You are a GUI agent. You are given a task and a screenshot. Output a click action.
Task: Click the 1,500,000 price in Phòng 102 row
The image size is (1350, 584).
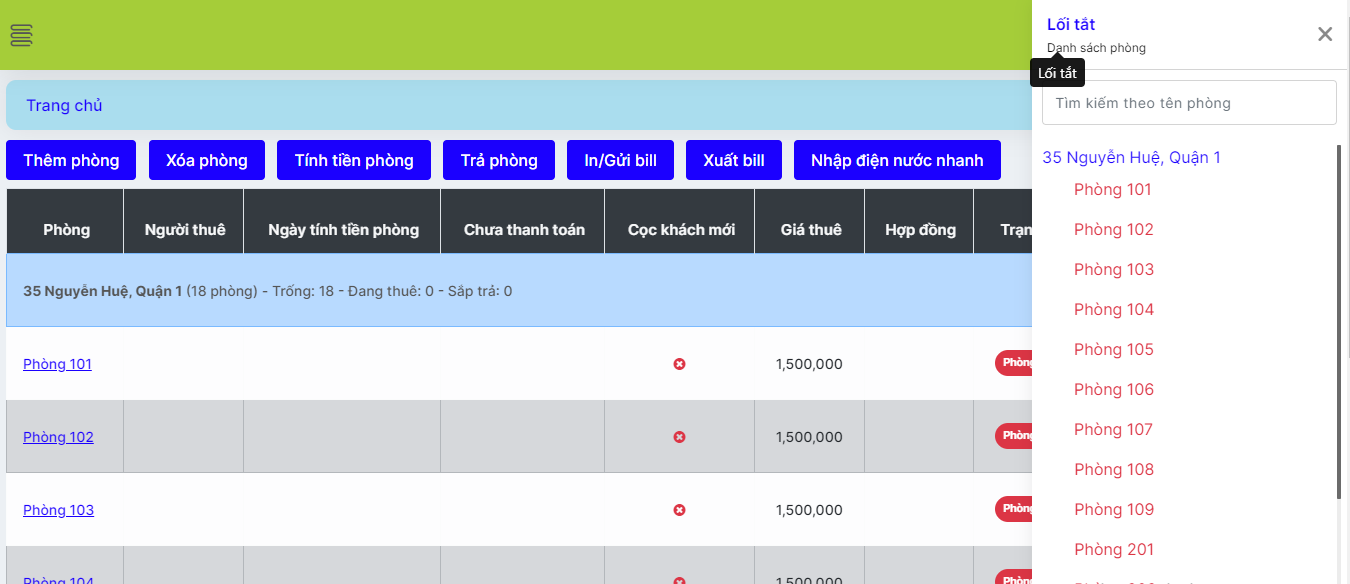809,437
